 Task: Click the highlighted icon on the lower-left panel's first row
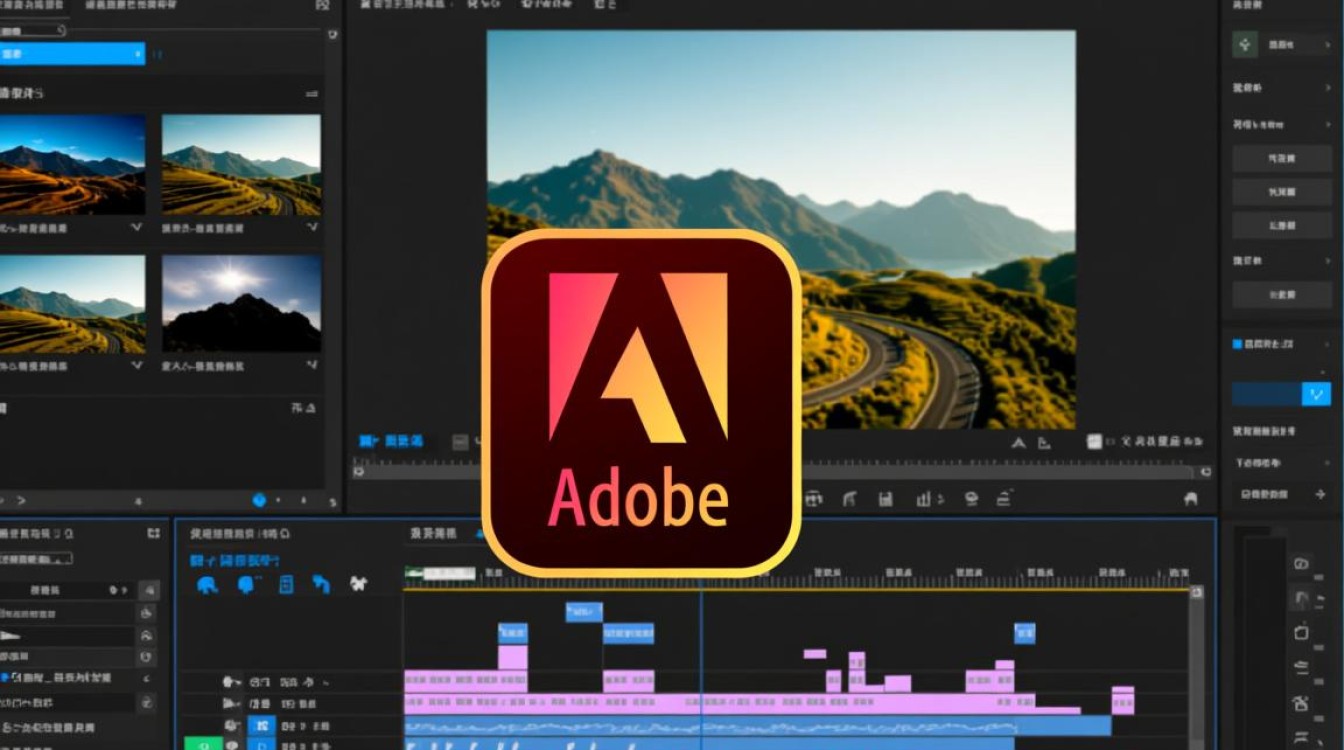(x=148, y=591)
